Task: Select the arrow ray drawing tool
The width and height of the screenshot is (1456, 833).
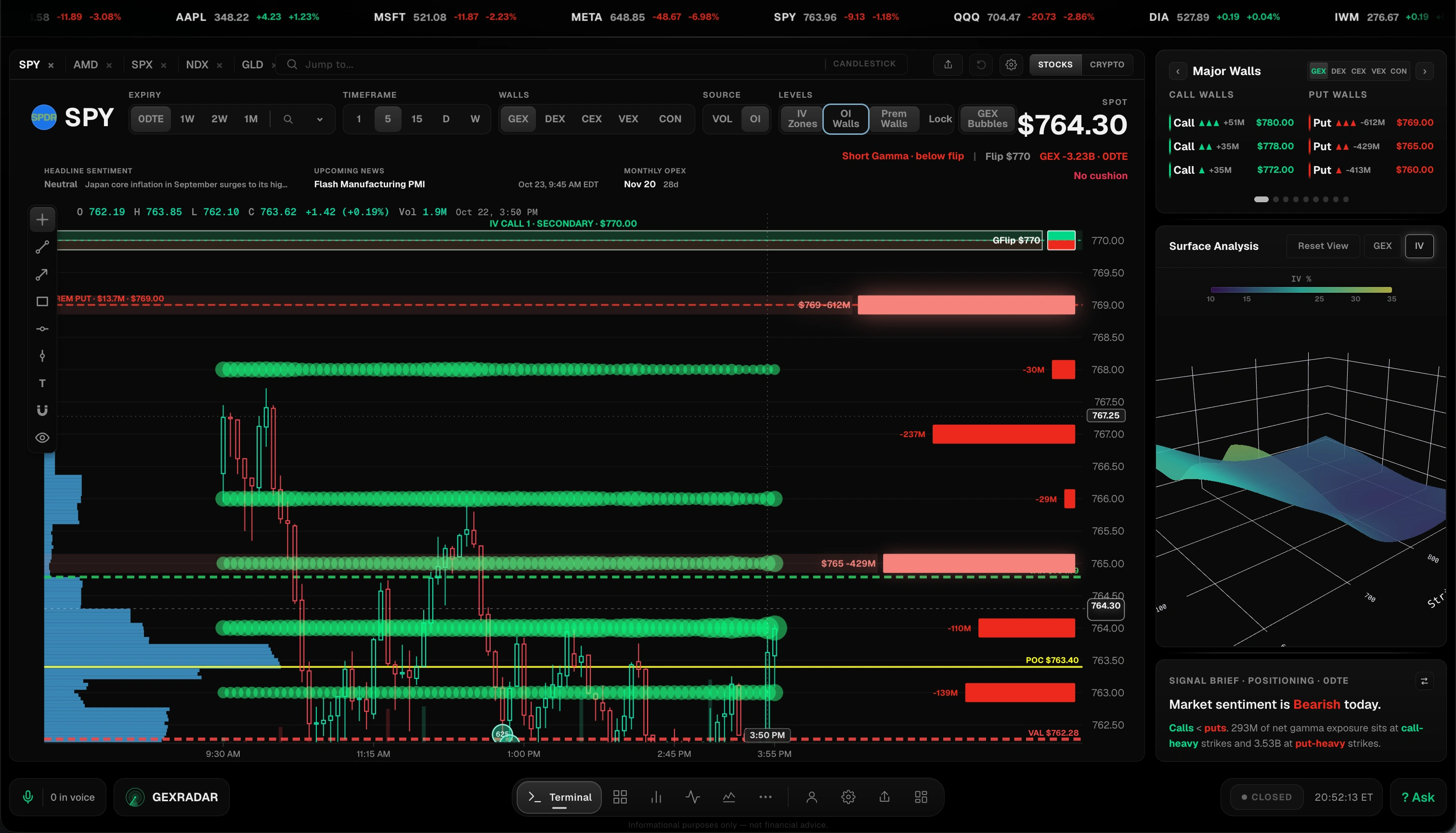Action: coord(42,274)
